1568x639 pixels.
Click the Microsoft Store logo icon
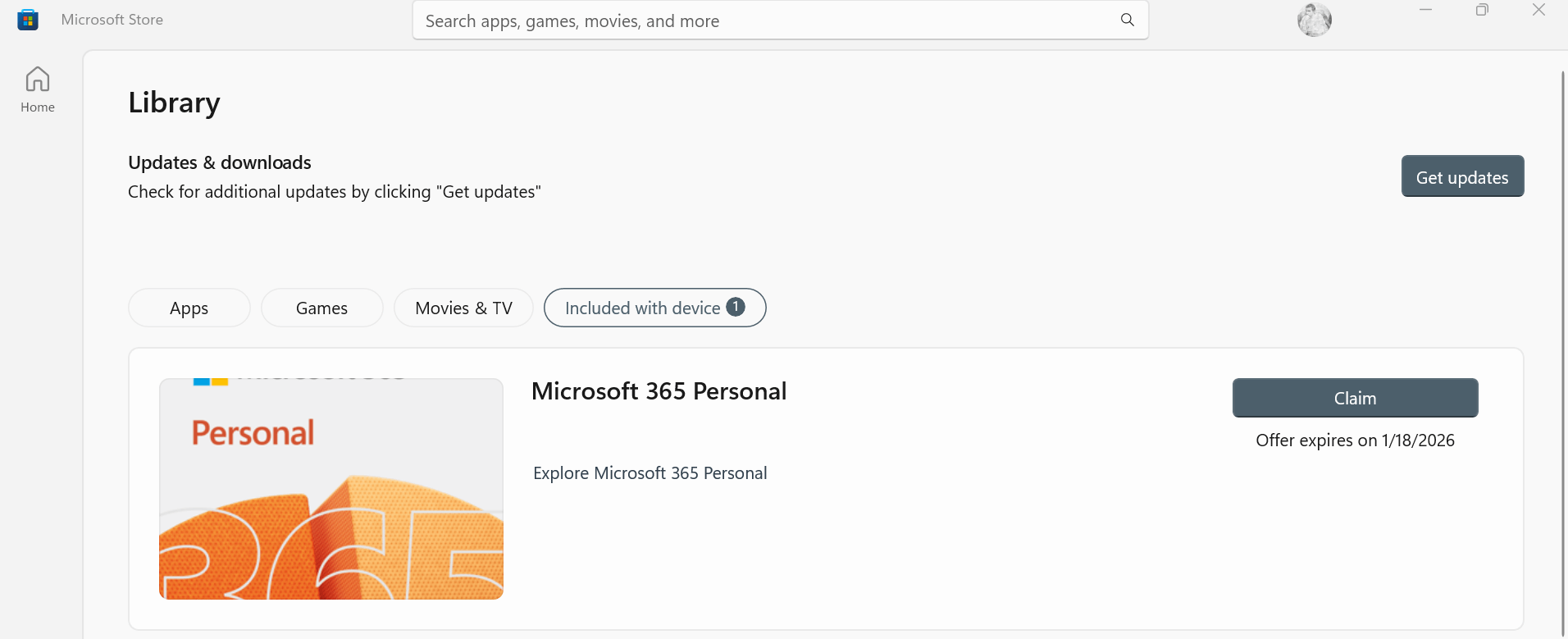pyautogui.click(x=28, y=20)
